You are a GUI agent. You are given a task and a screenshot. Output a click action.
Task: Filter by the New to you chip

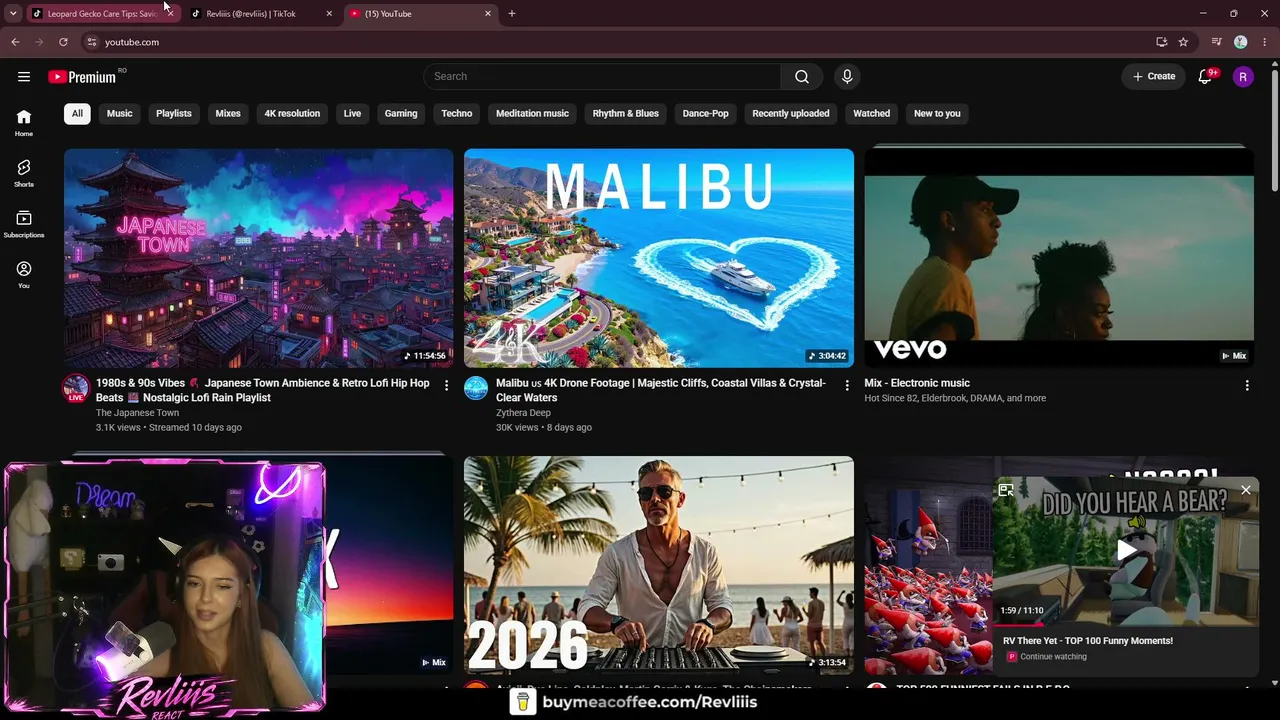point(937,113)
